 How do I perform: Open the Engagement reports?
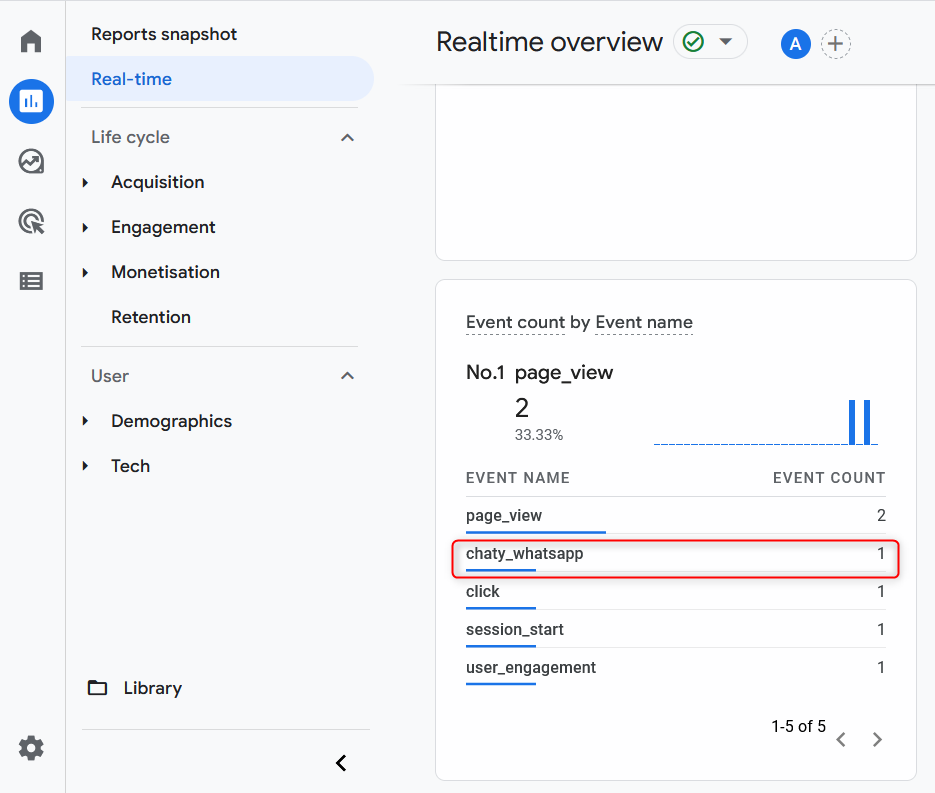point(163,228)
